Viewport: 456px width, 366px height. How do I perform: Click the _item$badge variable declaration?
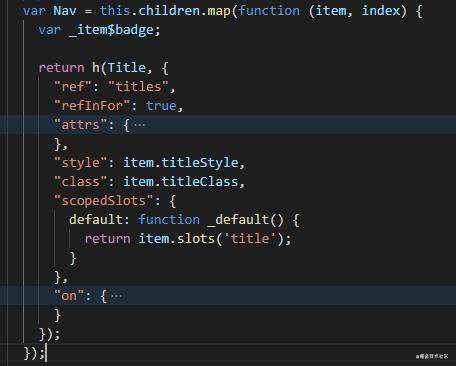point(111,30)
